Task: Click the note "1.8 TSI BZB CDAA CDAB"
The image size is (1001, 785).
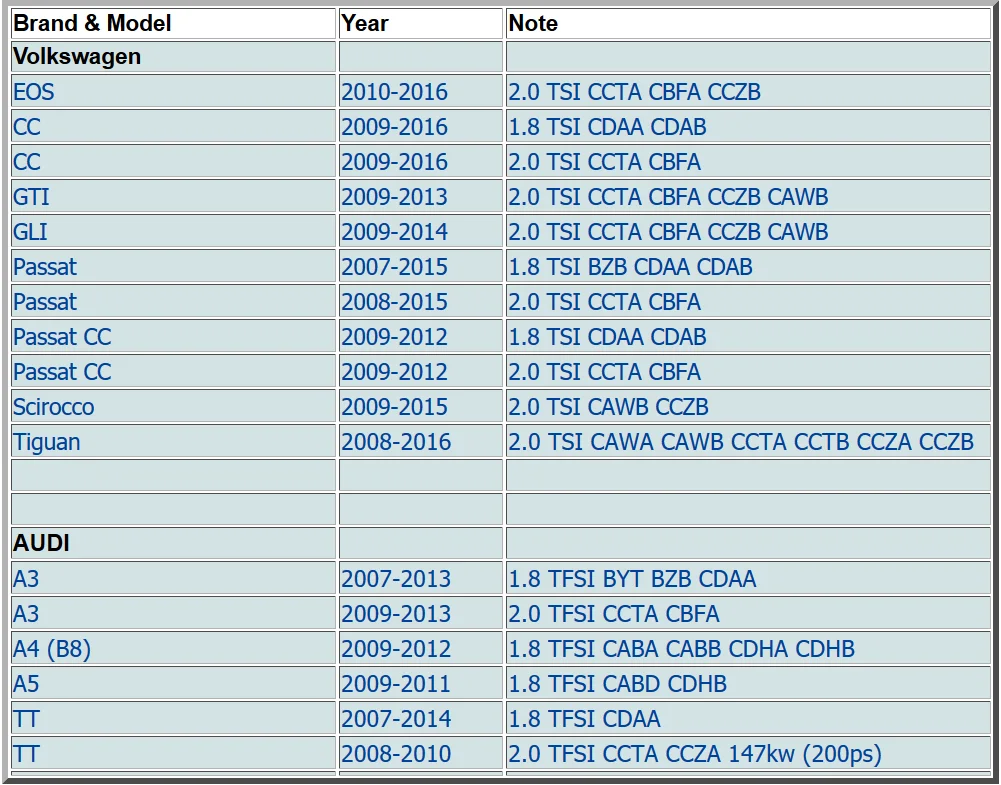Action: tap(630, 267)
